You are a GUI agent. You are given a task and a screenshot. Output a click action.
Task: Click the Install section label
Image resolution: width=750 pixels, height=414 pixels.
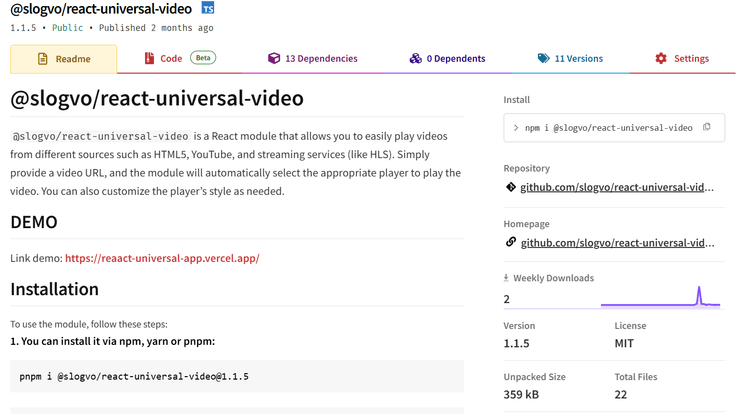517,99
